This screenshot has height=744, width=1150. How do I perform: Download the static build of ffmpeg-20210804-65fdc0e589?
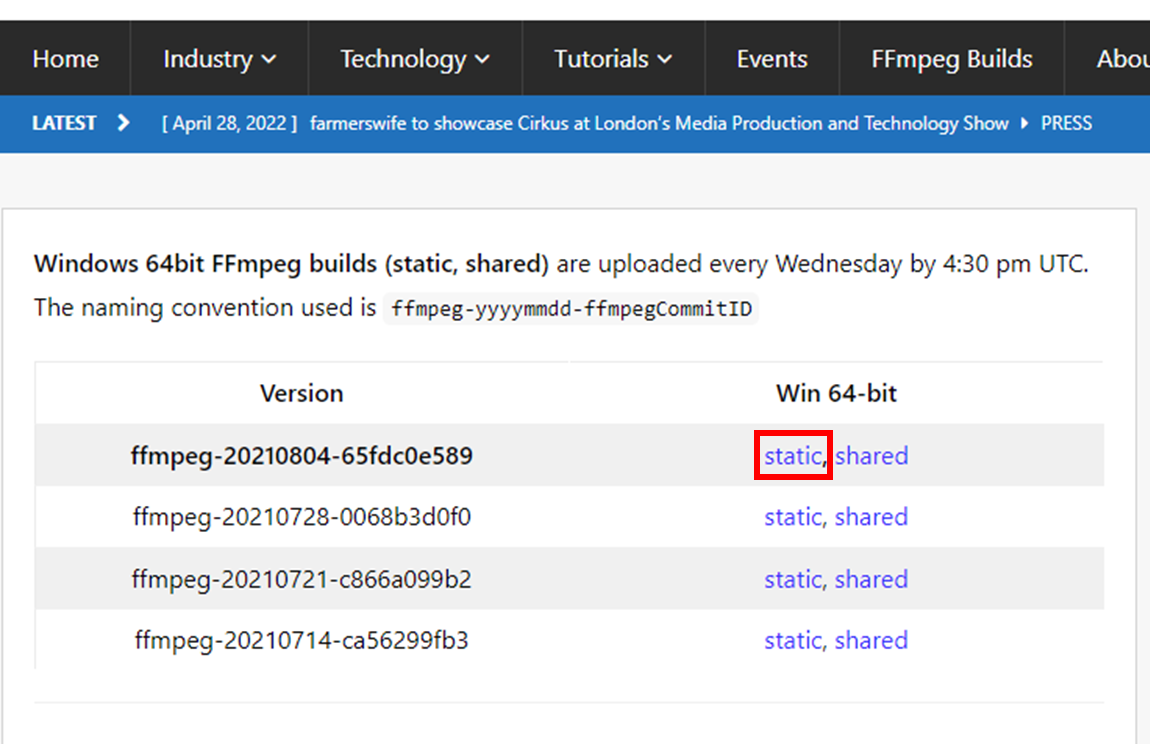[x=793, y=455]
